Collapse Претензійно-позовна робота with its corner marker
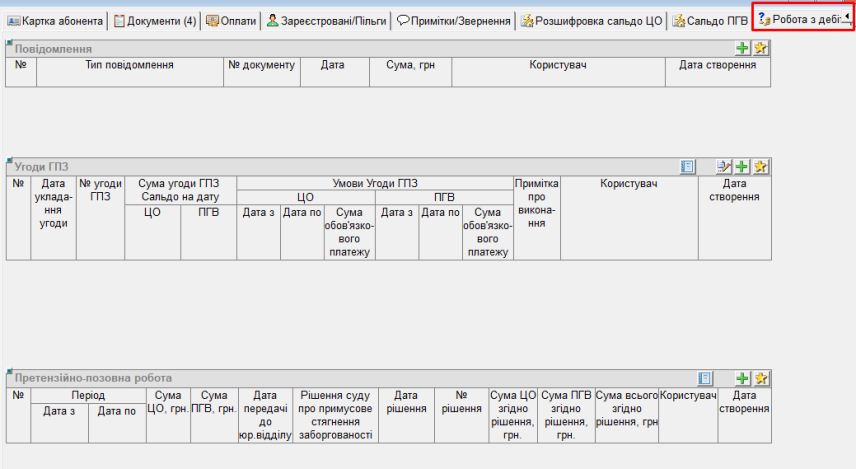The image size is (856, 469). (x=10, y=373)
